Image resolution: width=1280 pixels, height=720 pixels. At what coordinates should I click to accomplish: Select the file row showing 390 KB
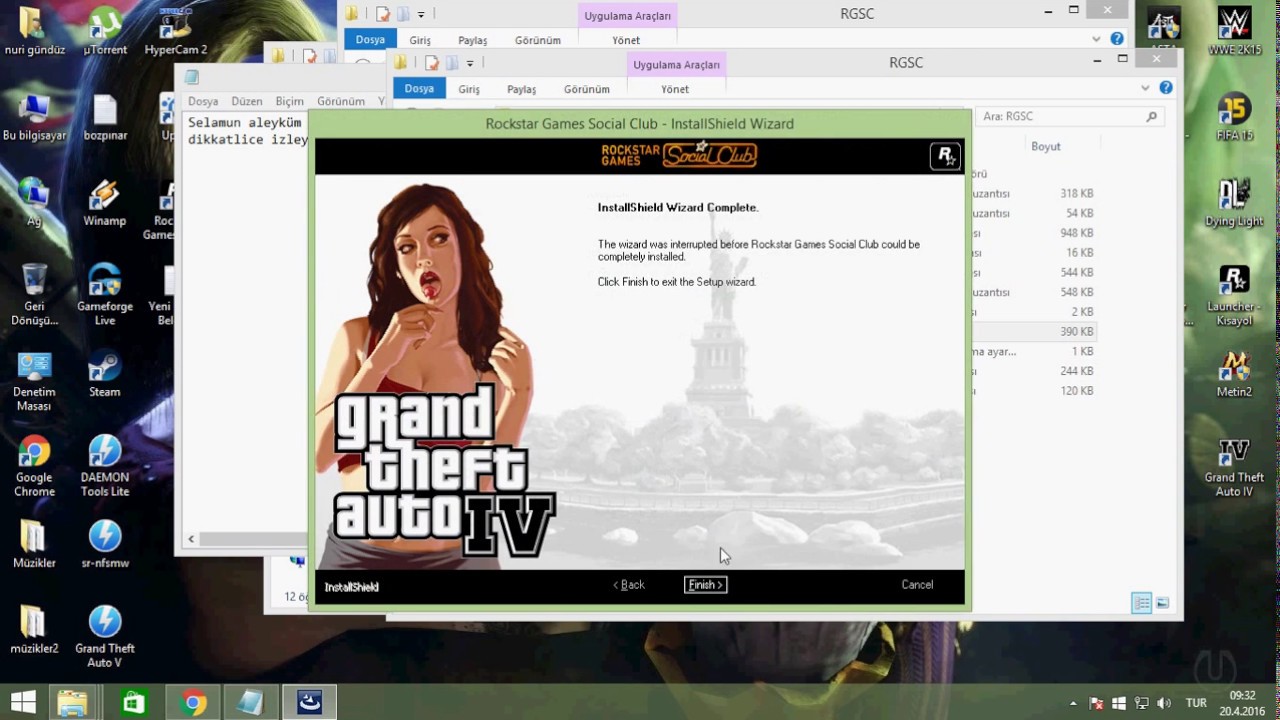[1035, 331]
